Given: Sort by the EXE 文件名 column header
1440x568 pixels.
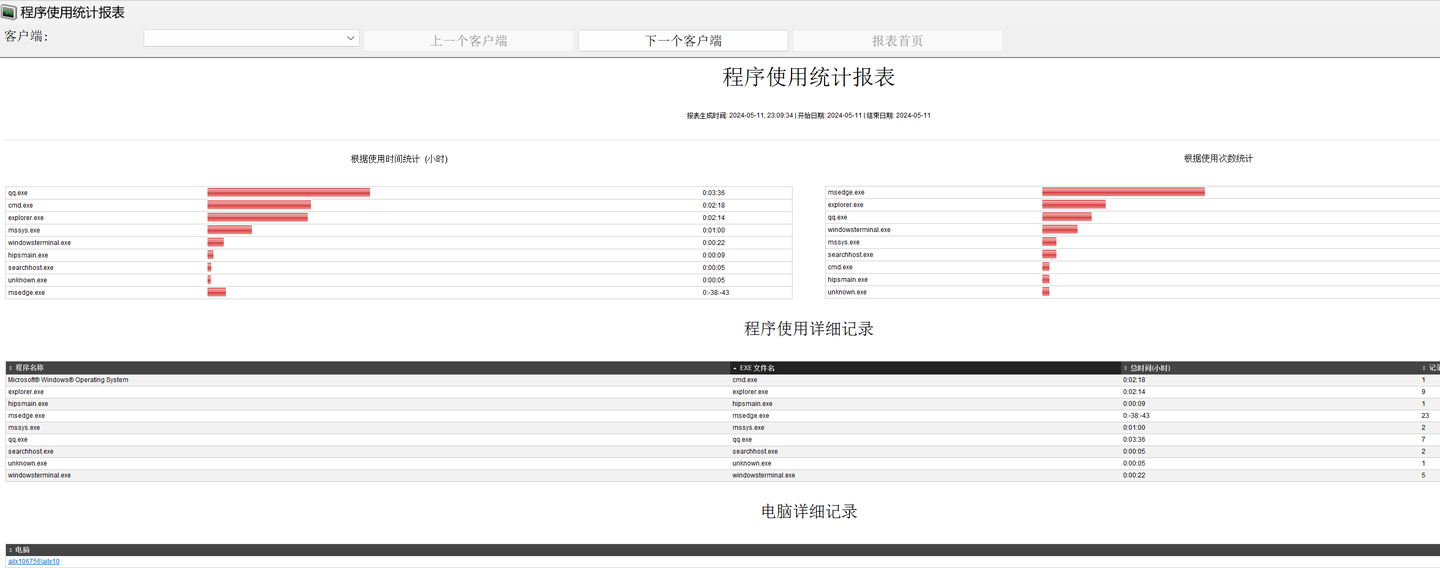Looking at the screenshot, I should (x=926, y=368).
